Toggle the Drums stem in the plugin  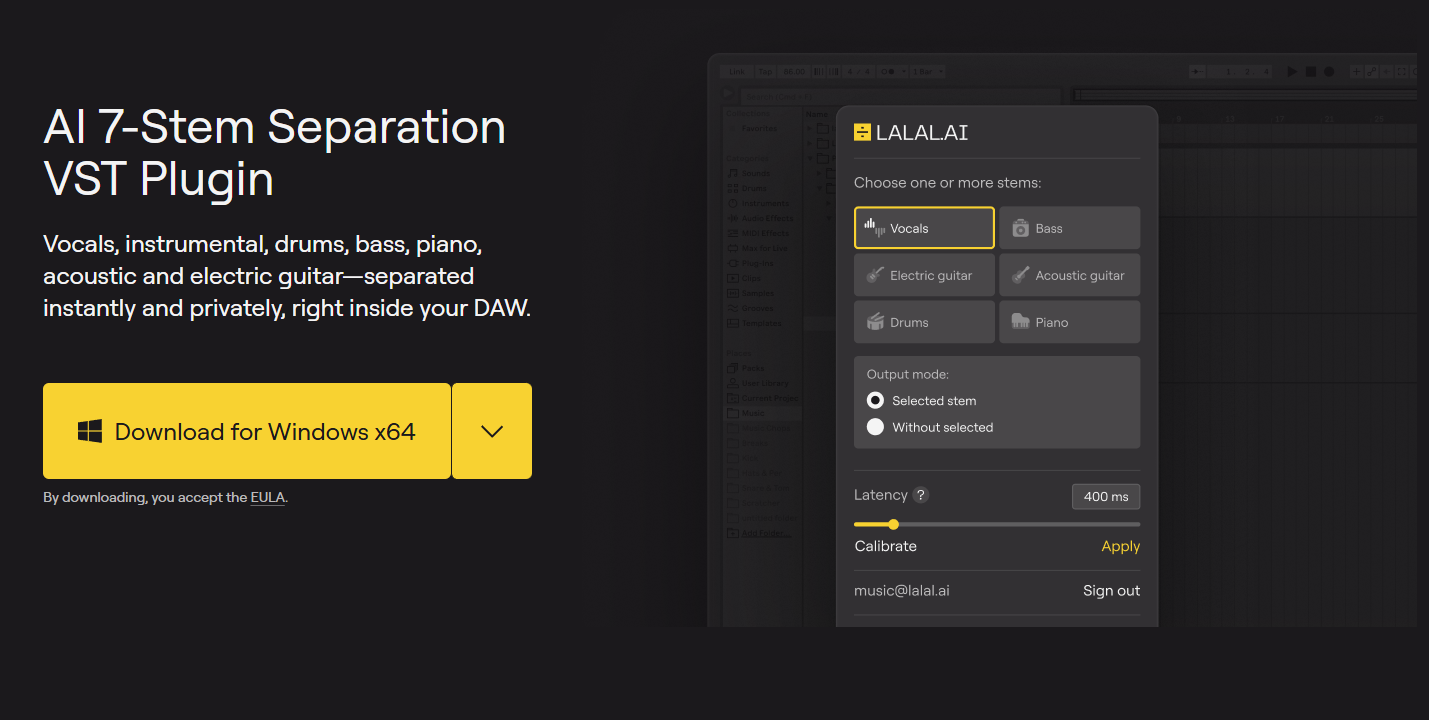pos(924,322)
